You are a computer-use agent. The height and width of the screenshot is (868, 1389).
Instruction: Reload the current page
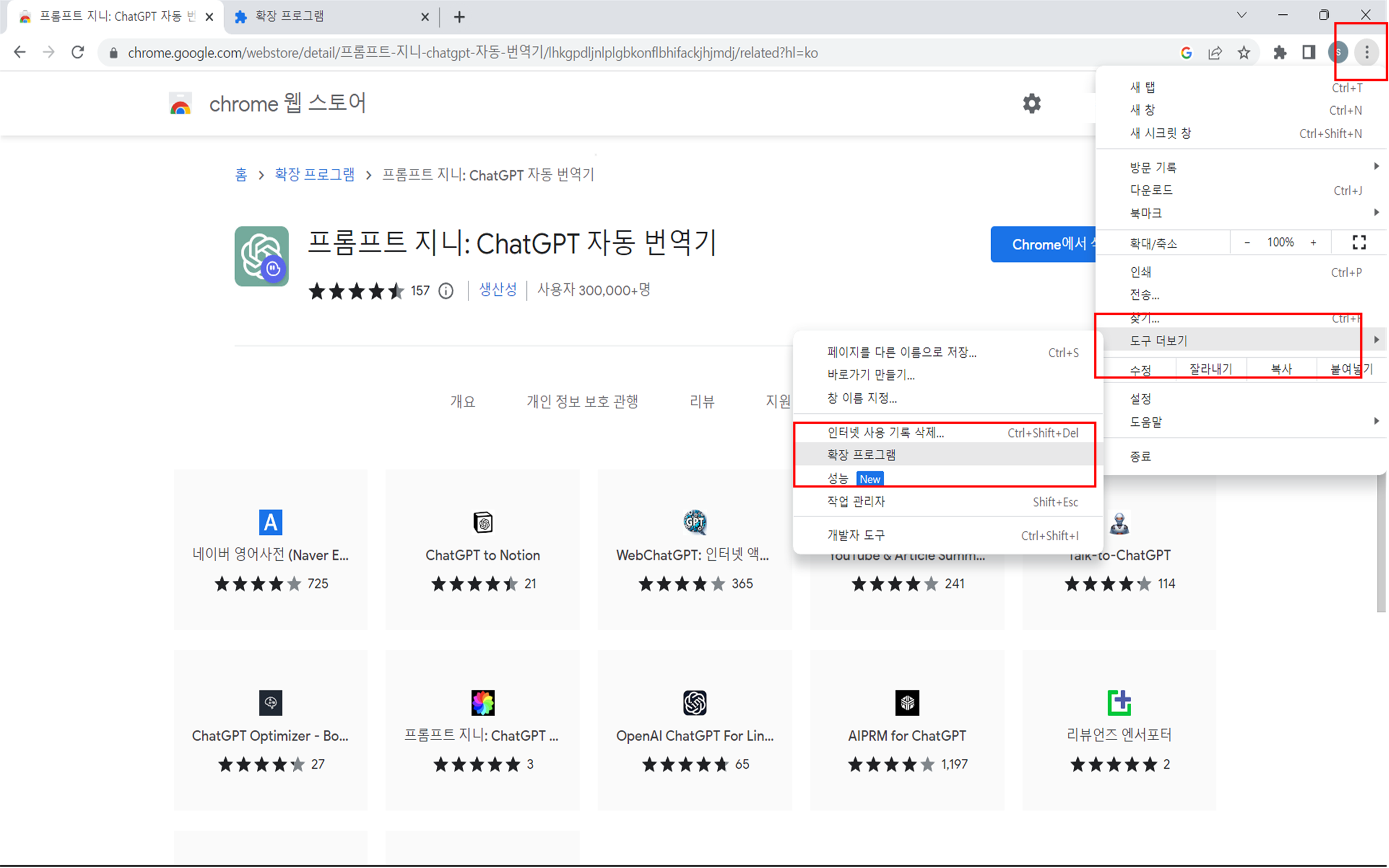tap(78, 52)
